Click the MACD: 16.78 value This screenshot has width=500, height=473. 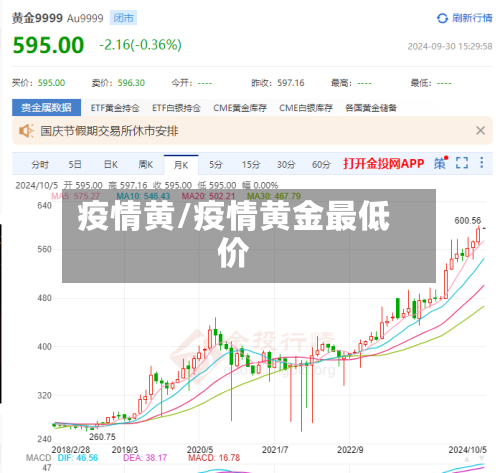[x=214, y=458]
